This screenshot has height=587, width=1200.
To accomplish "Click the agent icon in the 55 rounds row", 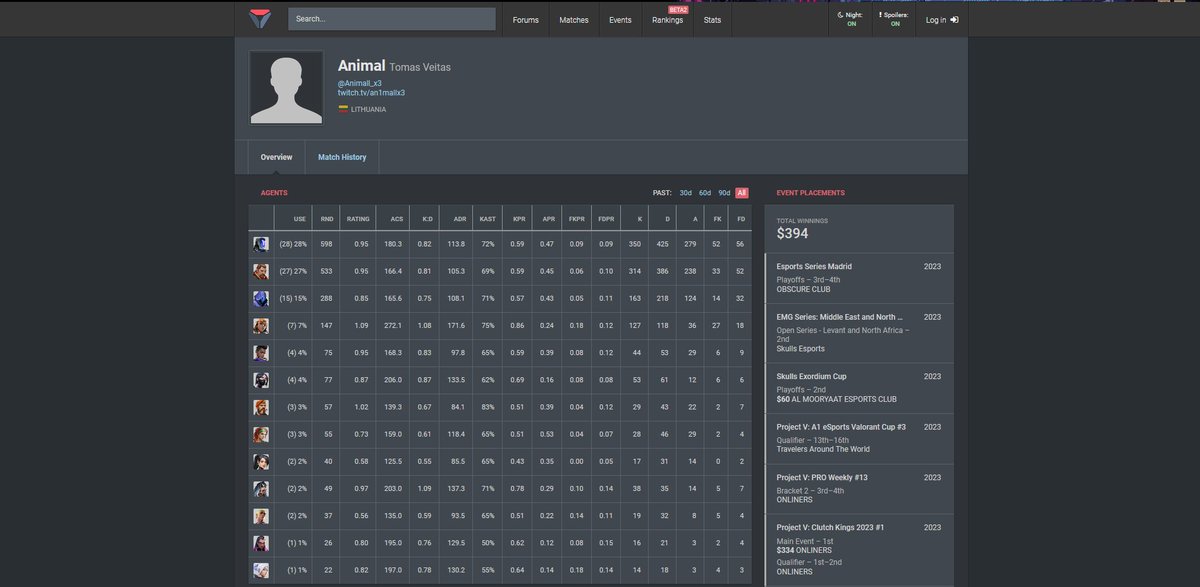I will [261, 434].
